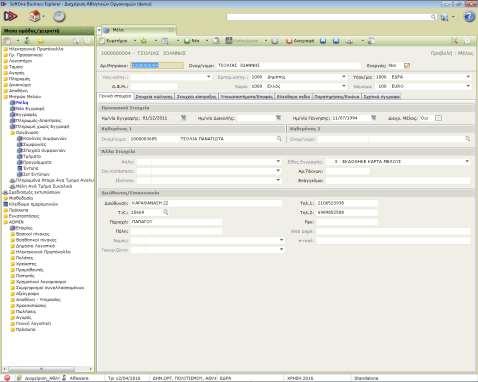The height and width of the screenshot is (382, 478).
Task: Click the e-mail input field
Action: (x=393, y=240)
